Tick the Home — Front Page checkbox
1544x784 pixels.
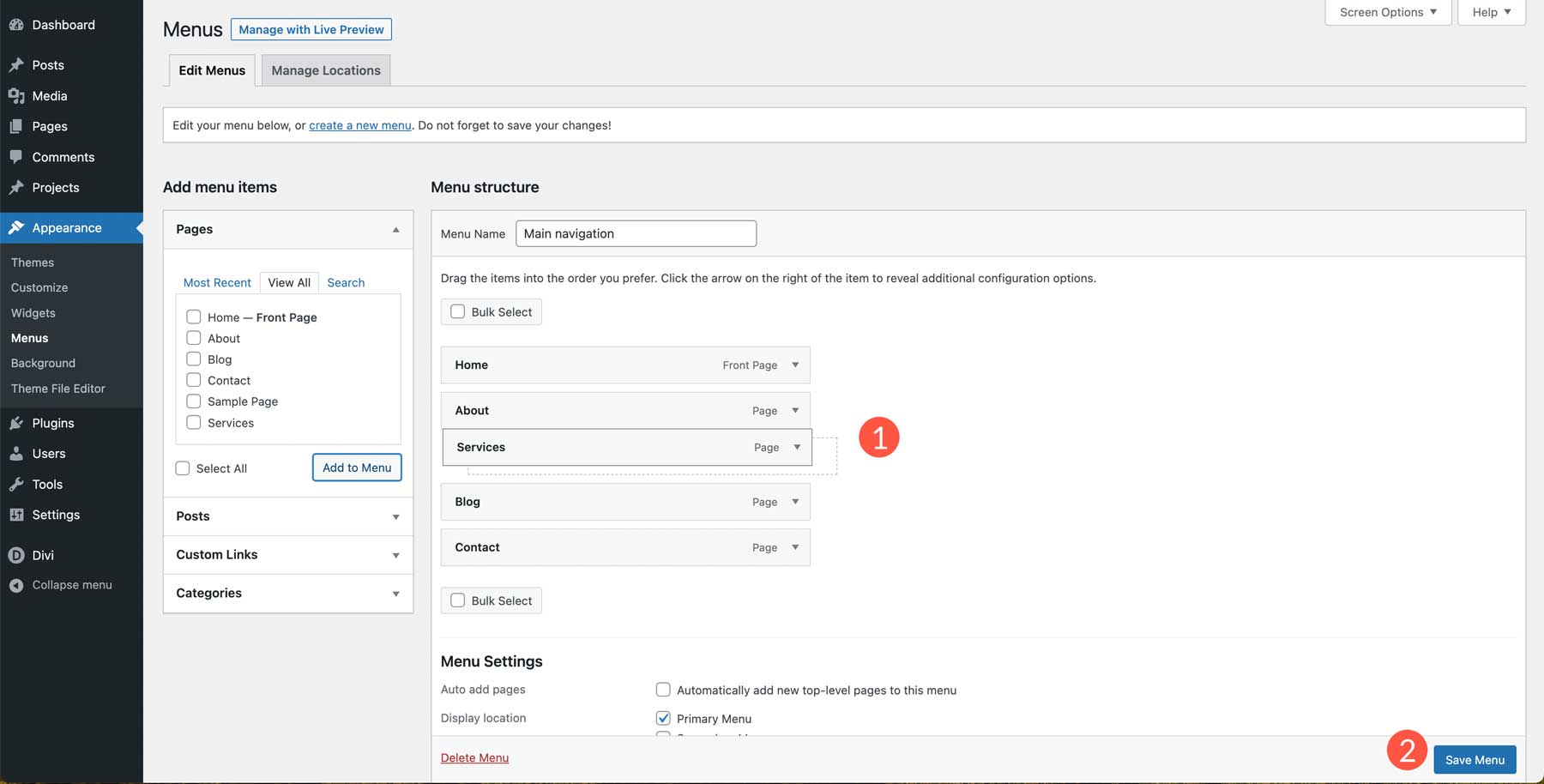[x=194, y=317]
